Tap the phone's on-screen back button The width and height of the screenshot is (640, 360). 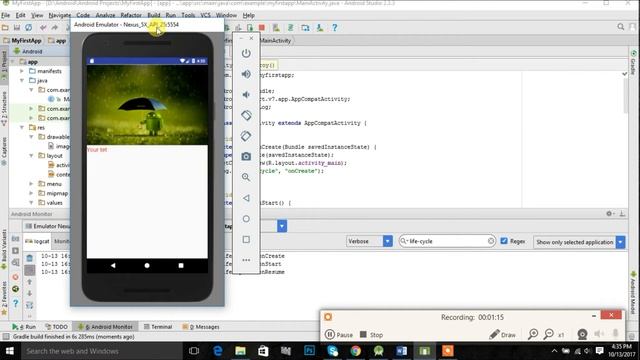113,265
